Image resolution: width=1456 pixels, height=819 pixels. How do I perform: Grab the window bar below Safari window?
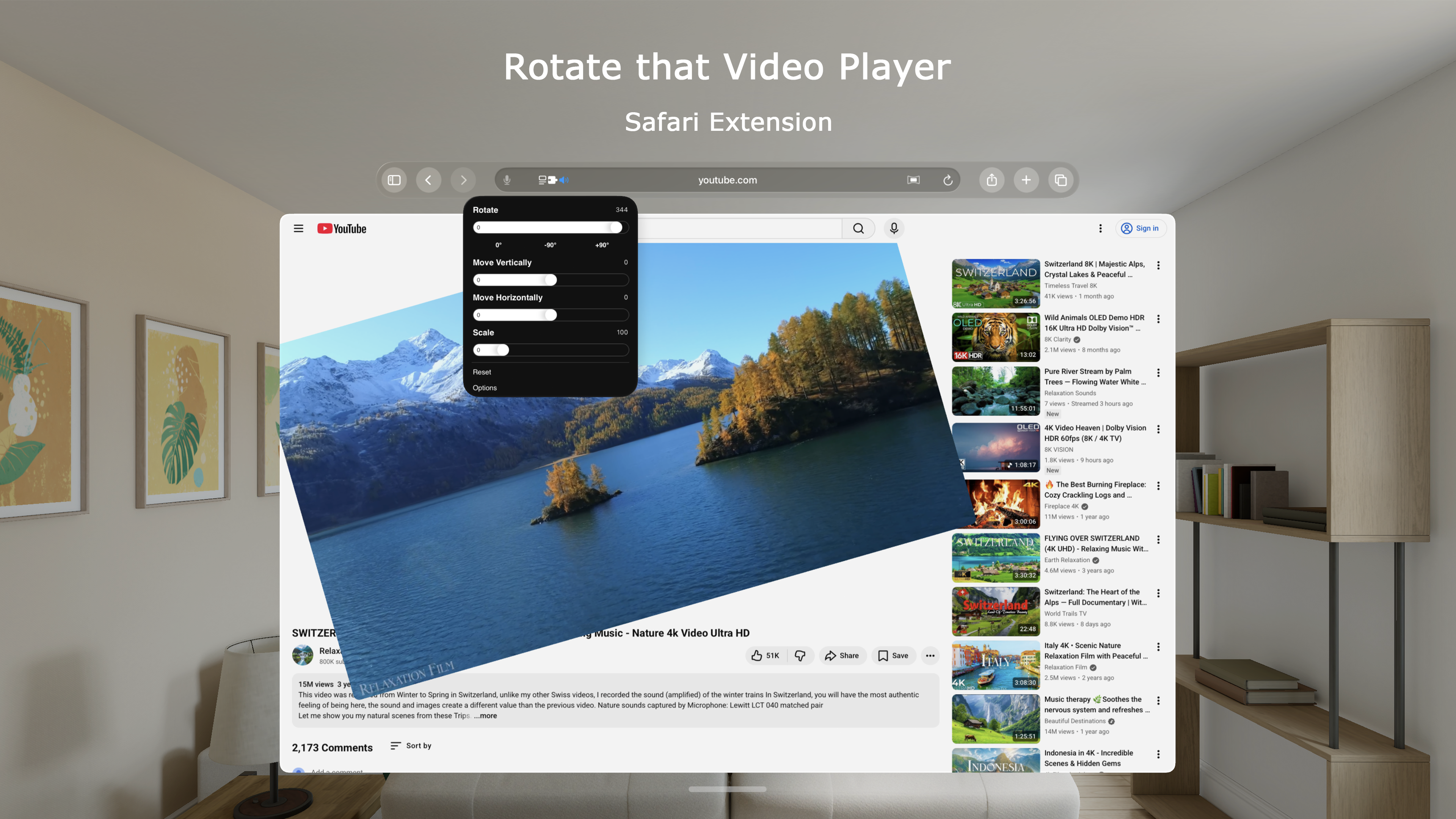tap(728, 789)
